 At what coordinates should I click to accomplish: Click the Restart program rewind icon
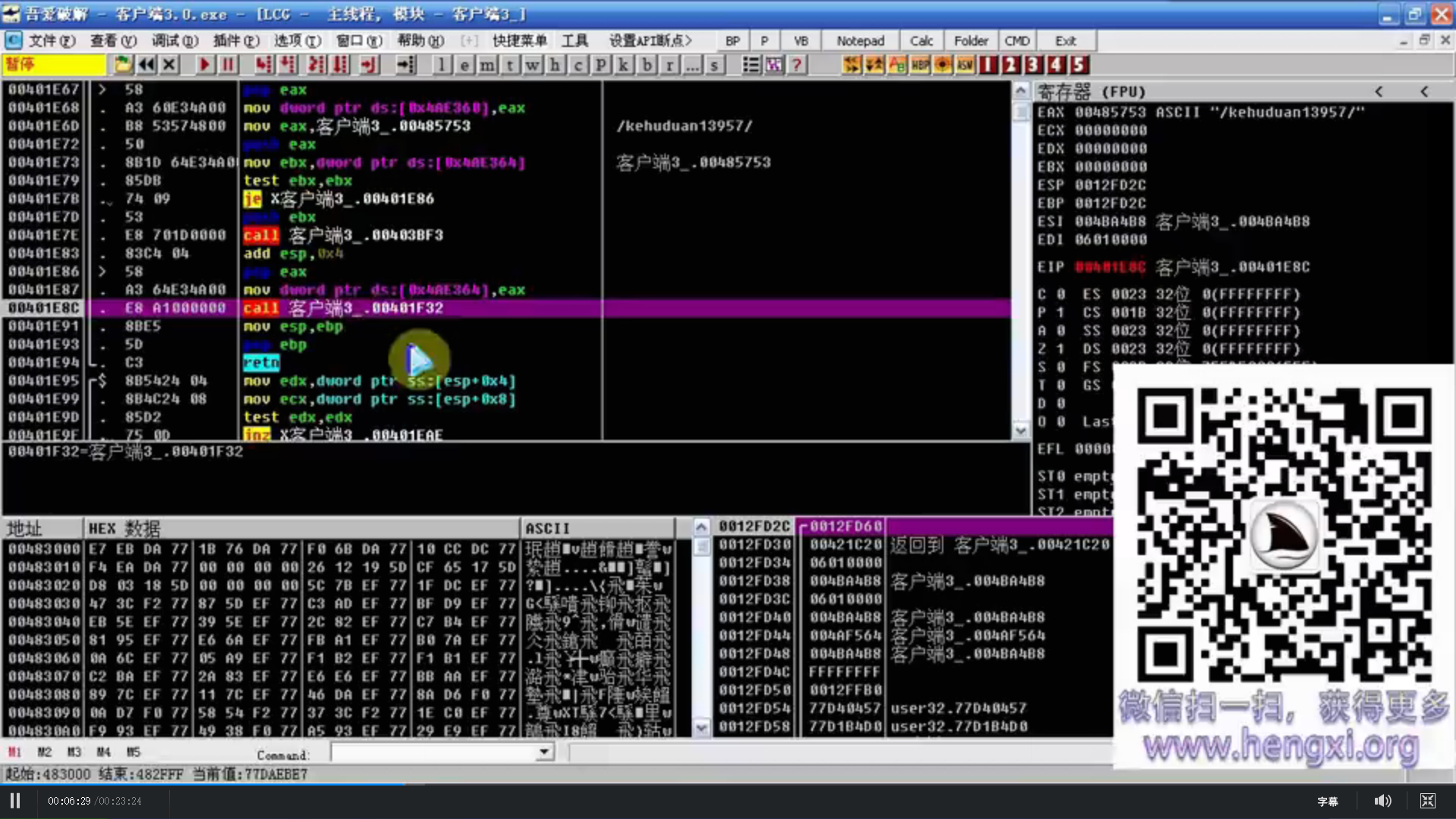146,65
